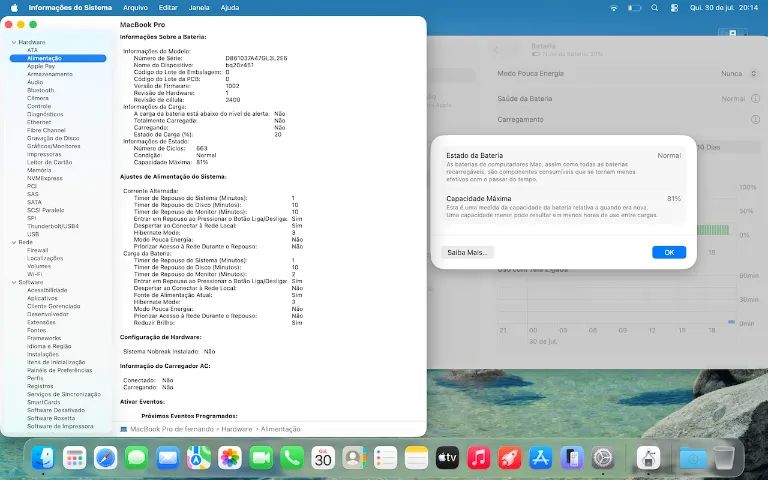Open the Informações do Sistema menu
Screen dimensions: 768x480
click(70, 8)
